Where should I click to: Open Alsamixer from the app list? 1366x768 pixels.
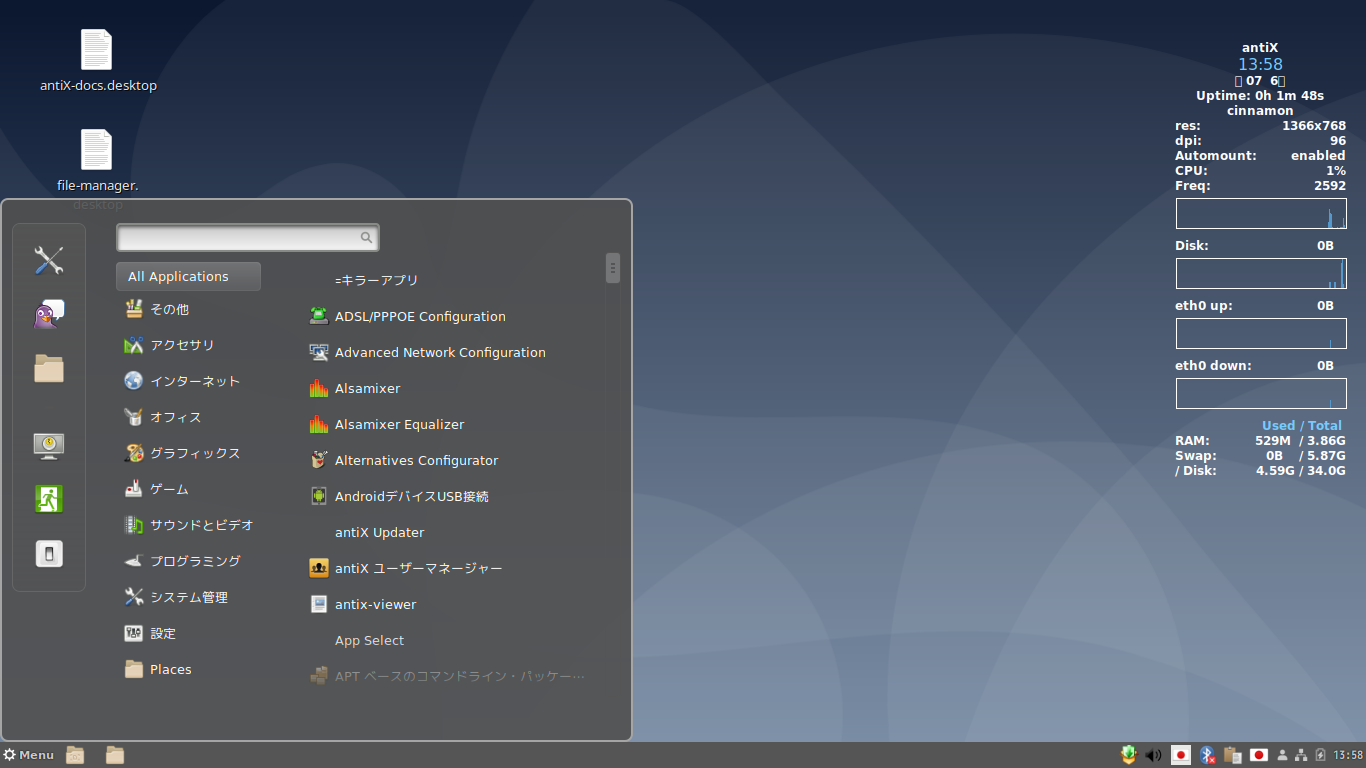[x=365, y=388]
